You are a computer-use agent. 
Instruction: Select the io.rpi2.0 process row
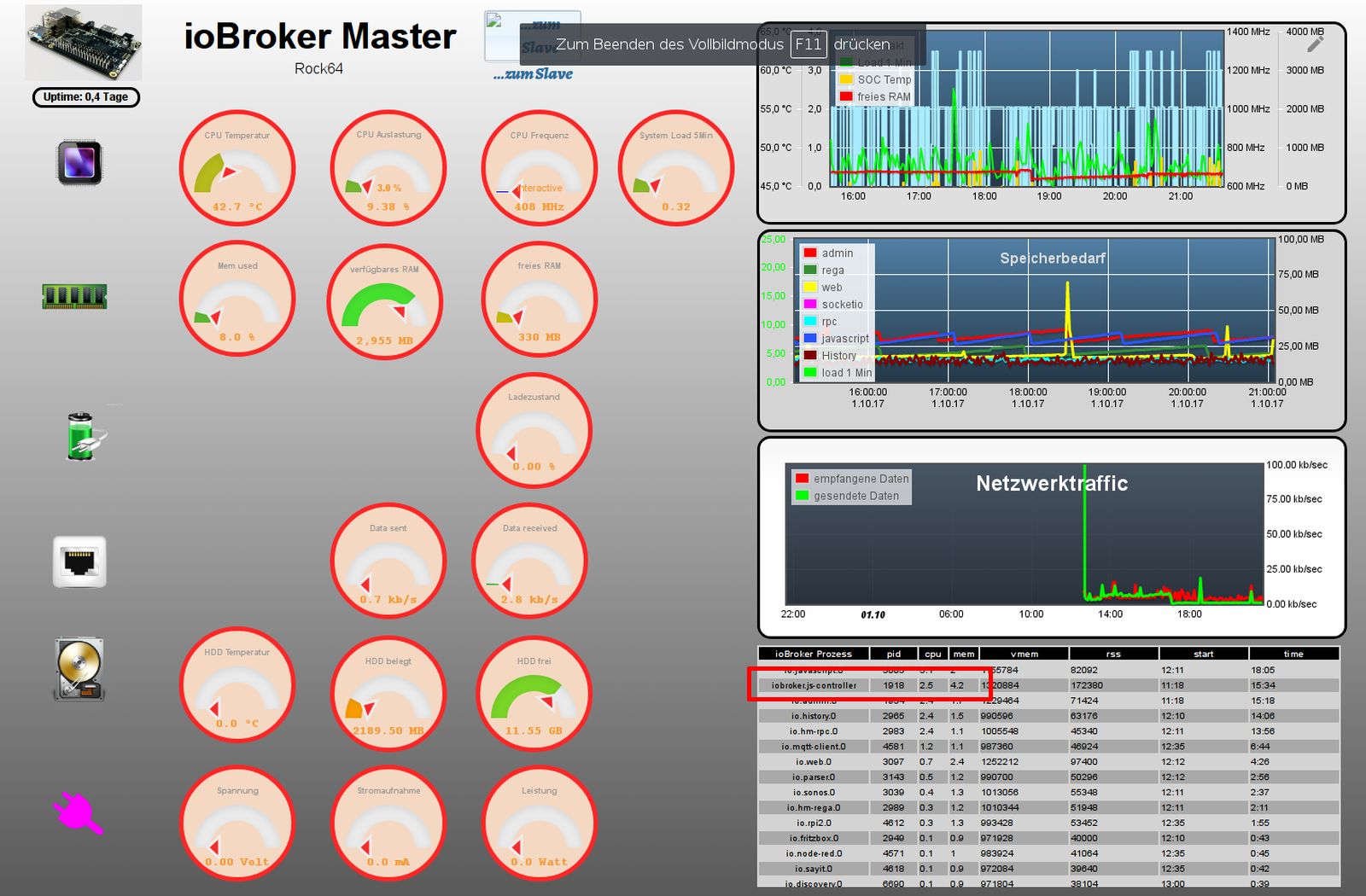[x=1048, y=823]
